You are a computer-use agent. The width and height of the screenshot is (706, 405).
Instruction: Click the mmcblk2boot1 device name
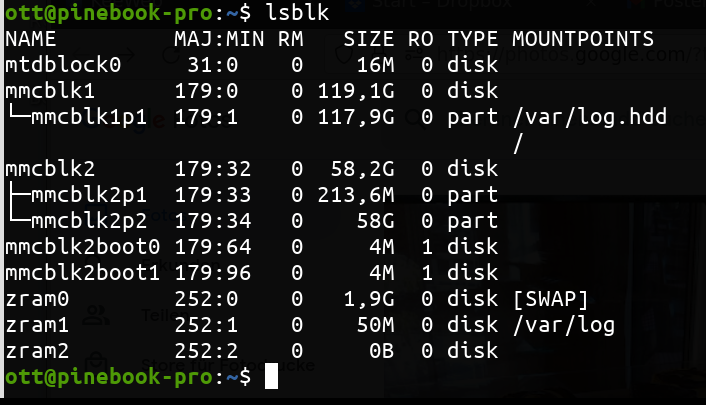pyautogui.click(x=82, y=273)
